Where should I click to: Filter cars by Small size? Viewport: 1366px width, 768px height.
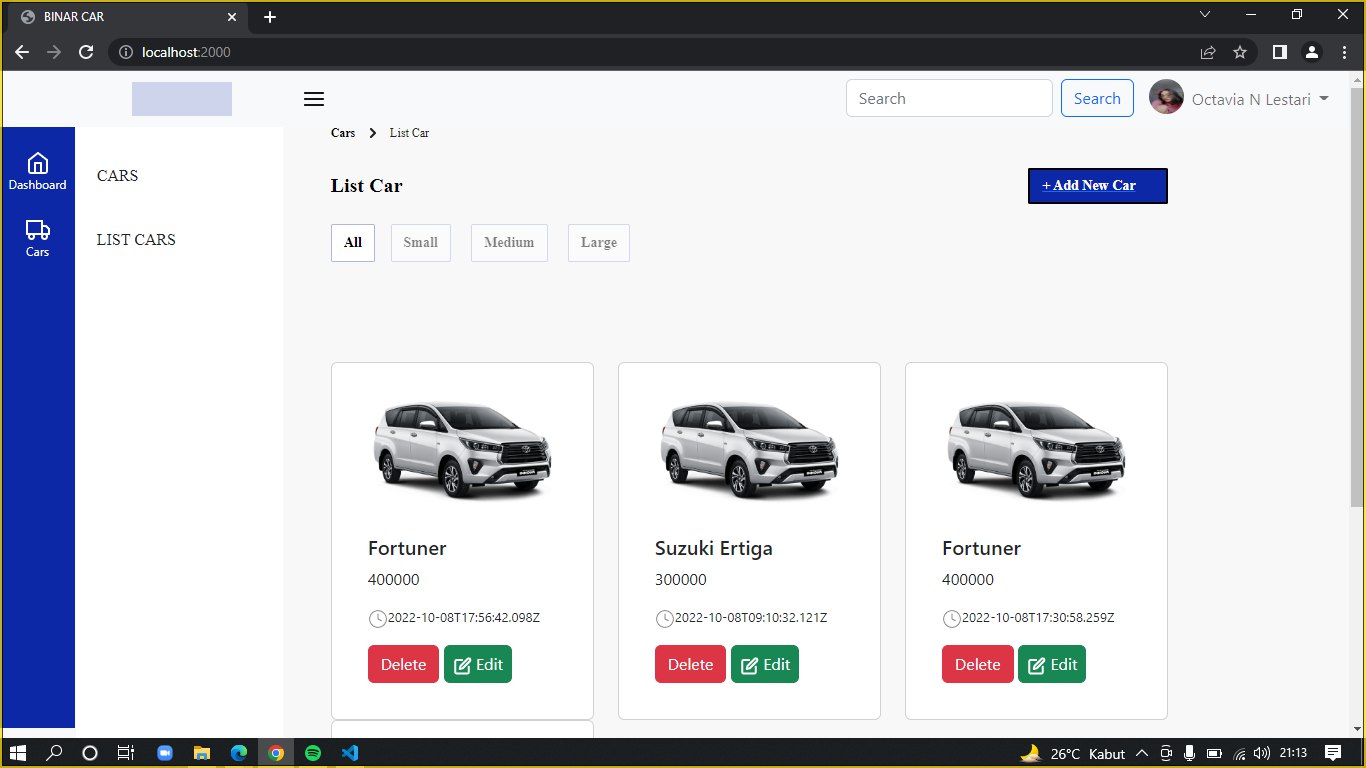(x=420, y=242)
